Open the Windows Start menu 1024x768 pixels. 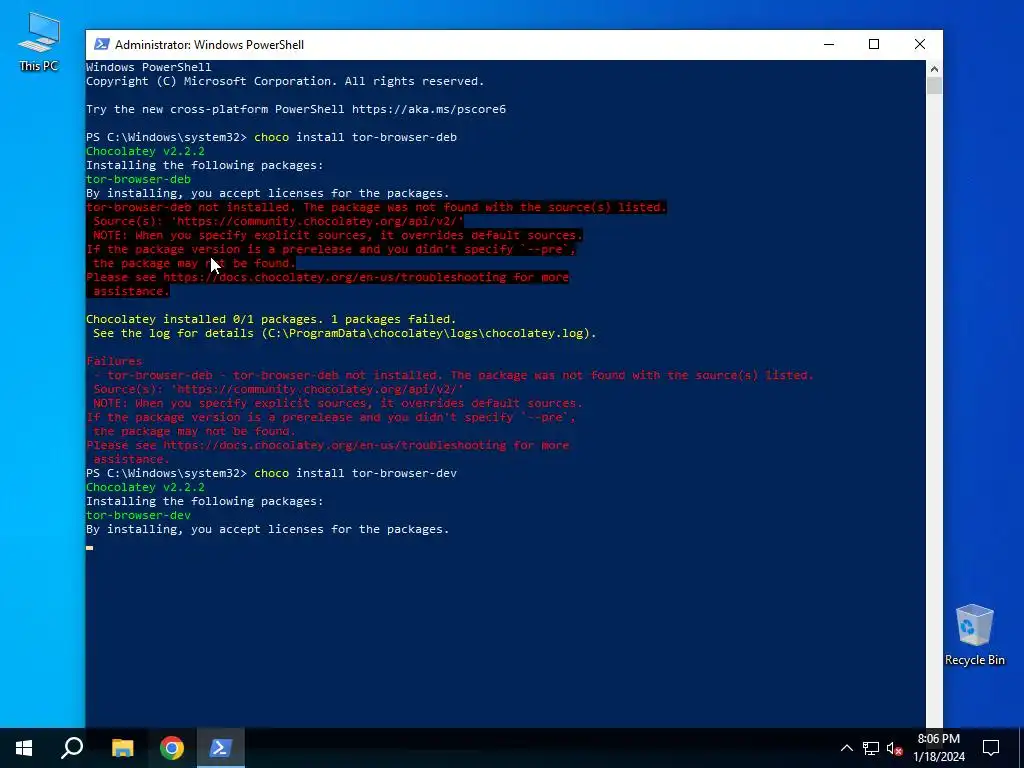(24, 748)
